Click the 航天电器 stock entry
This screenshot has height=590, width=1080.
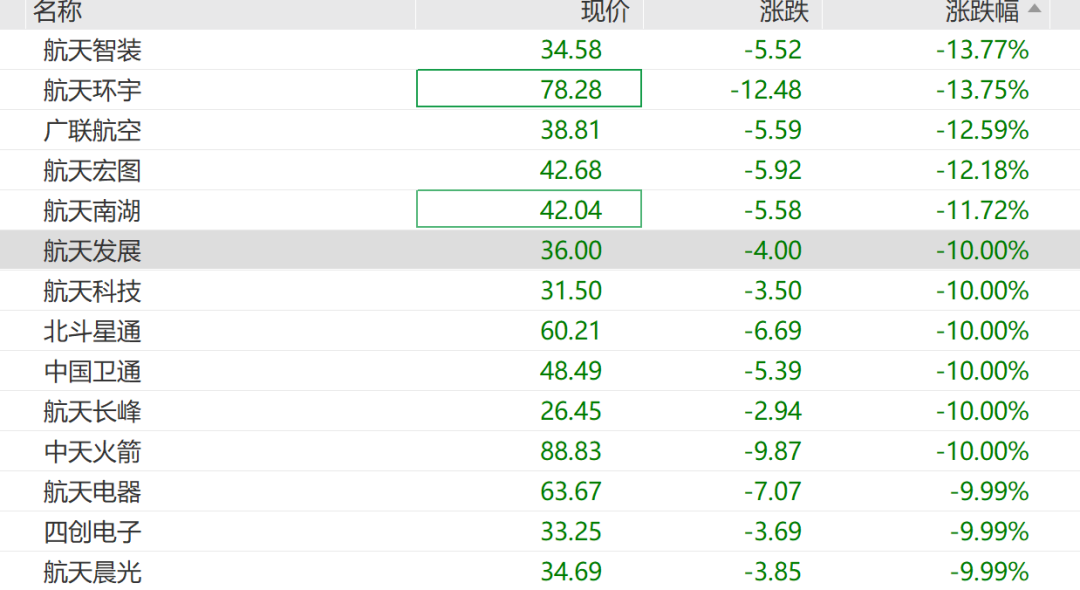92,491
